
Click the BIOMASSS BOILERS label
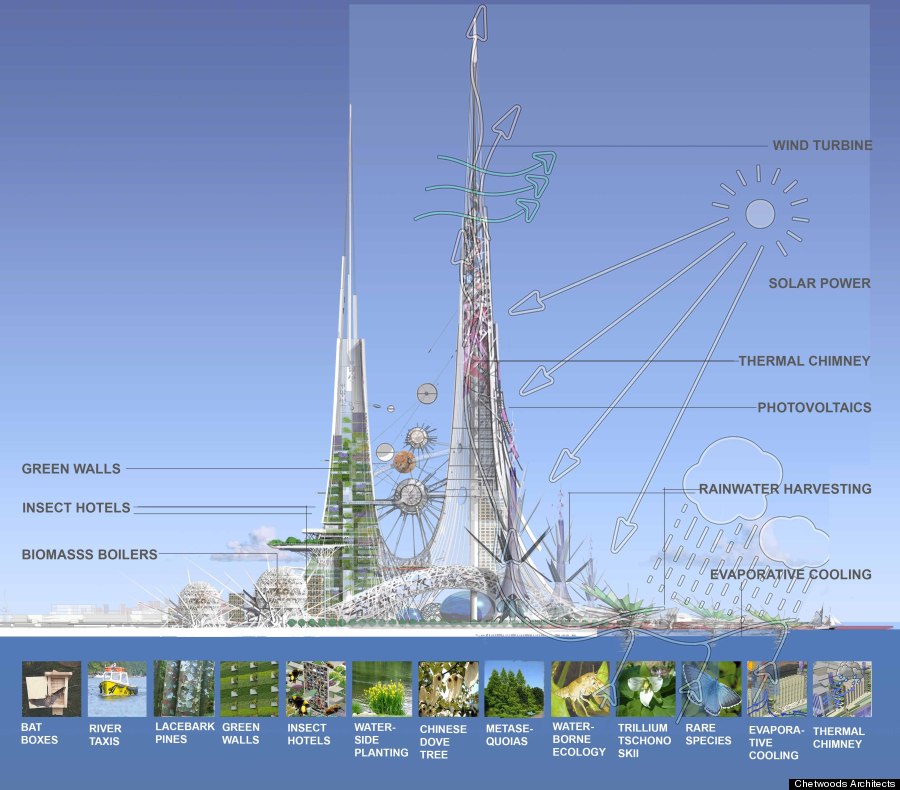(x=90, y=554)
